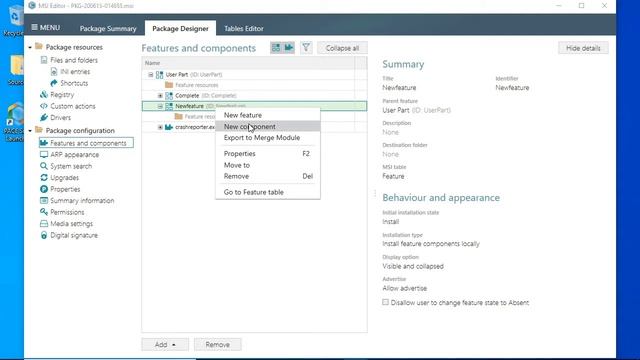This screenshot has width=640, height=360.
Task: Click the MSI table value Feature
Action: point(393,176)
